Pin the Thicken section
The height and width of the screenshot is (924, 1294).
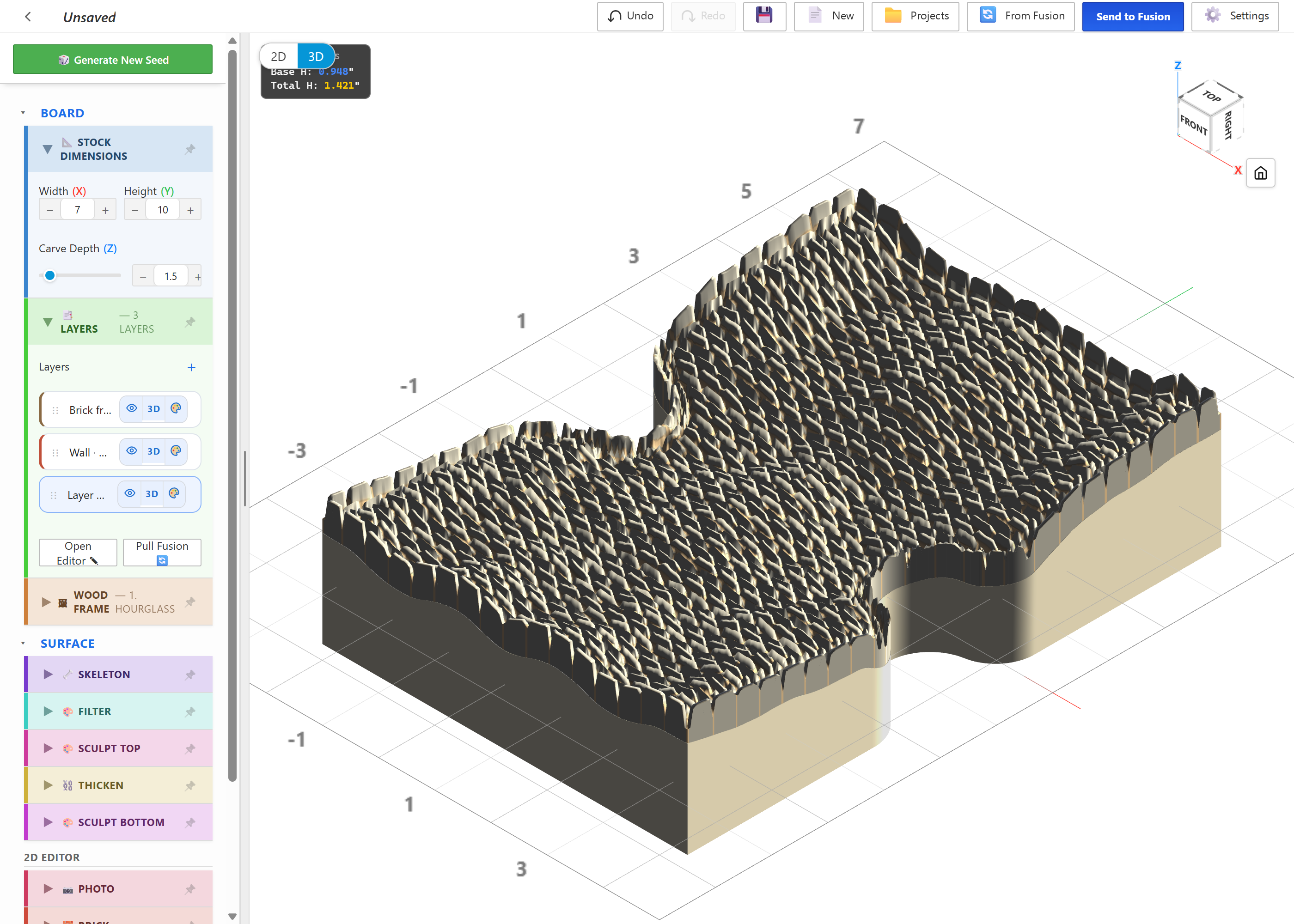[x=190, y=786]
